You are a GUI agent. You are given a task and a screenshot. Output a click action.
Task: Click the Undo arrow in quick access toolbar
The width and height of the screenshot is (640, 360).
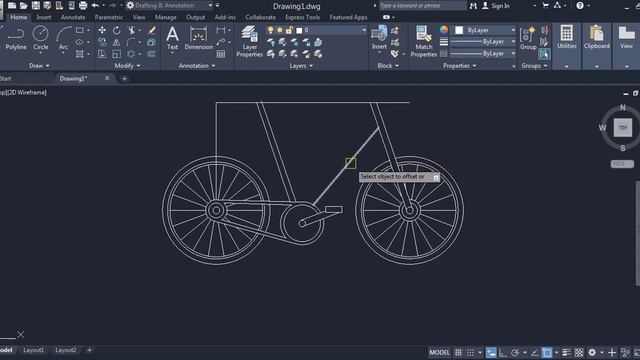pyautogui.click(x=95, y=6)
